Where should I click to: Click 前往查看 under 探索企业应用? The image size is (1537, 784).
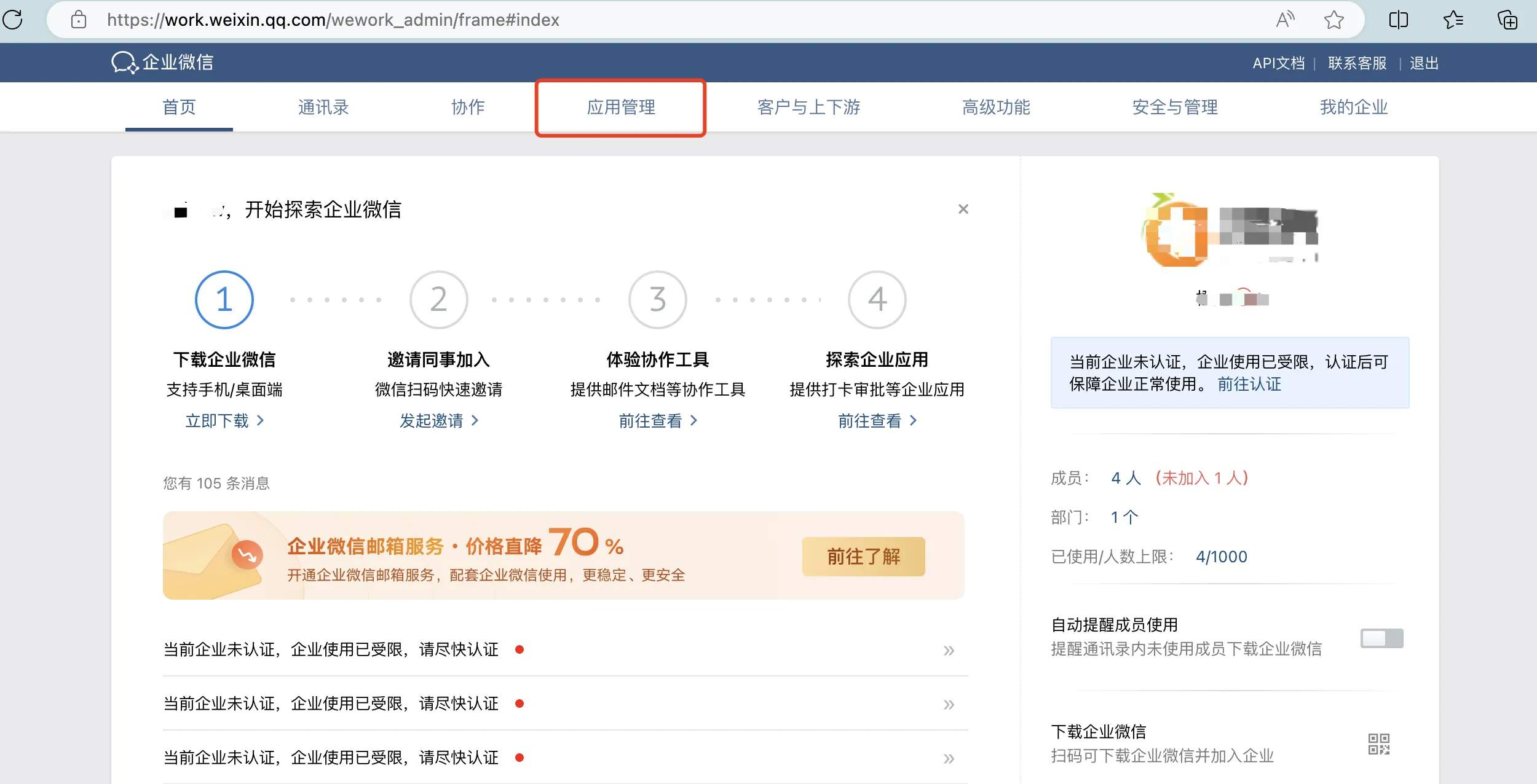[877, 421]
